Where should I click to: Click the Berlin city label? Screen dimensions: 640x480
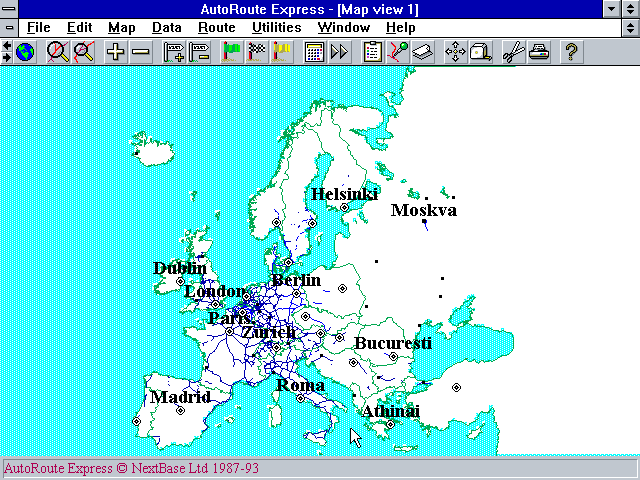296,280
